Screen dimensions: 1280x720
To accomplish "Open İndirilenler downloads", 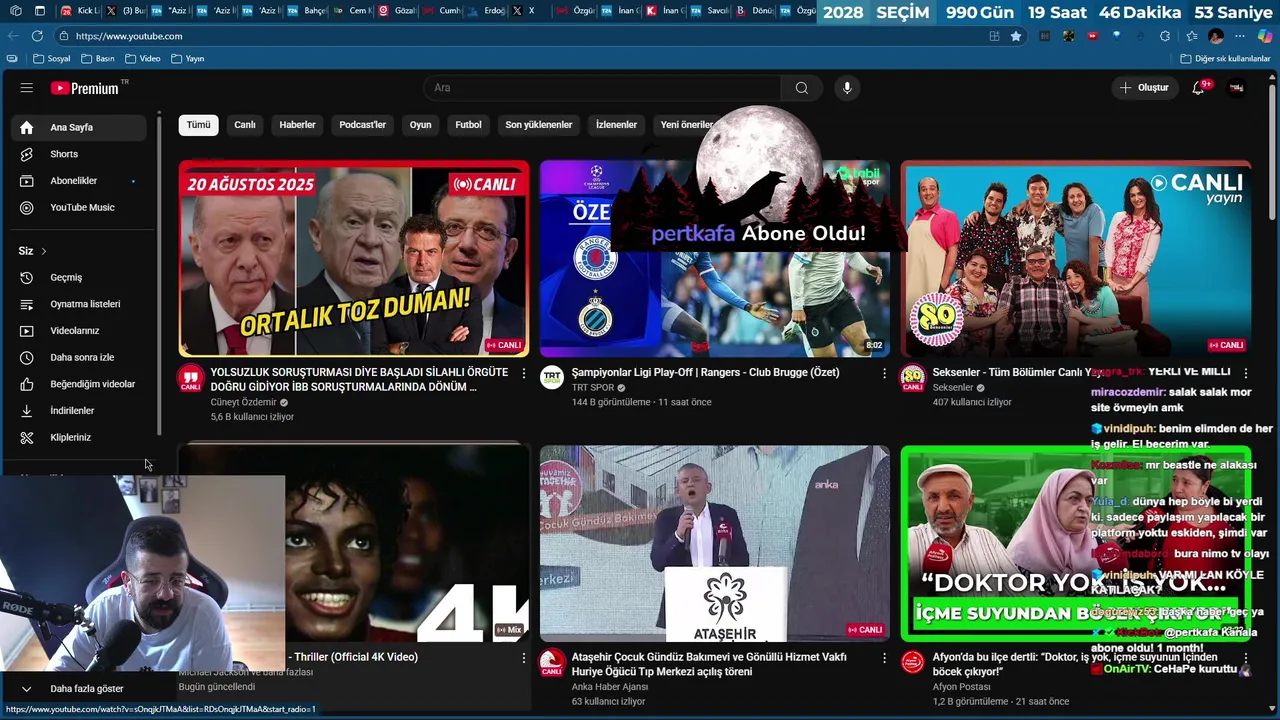I will click(79, 411).
